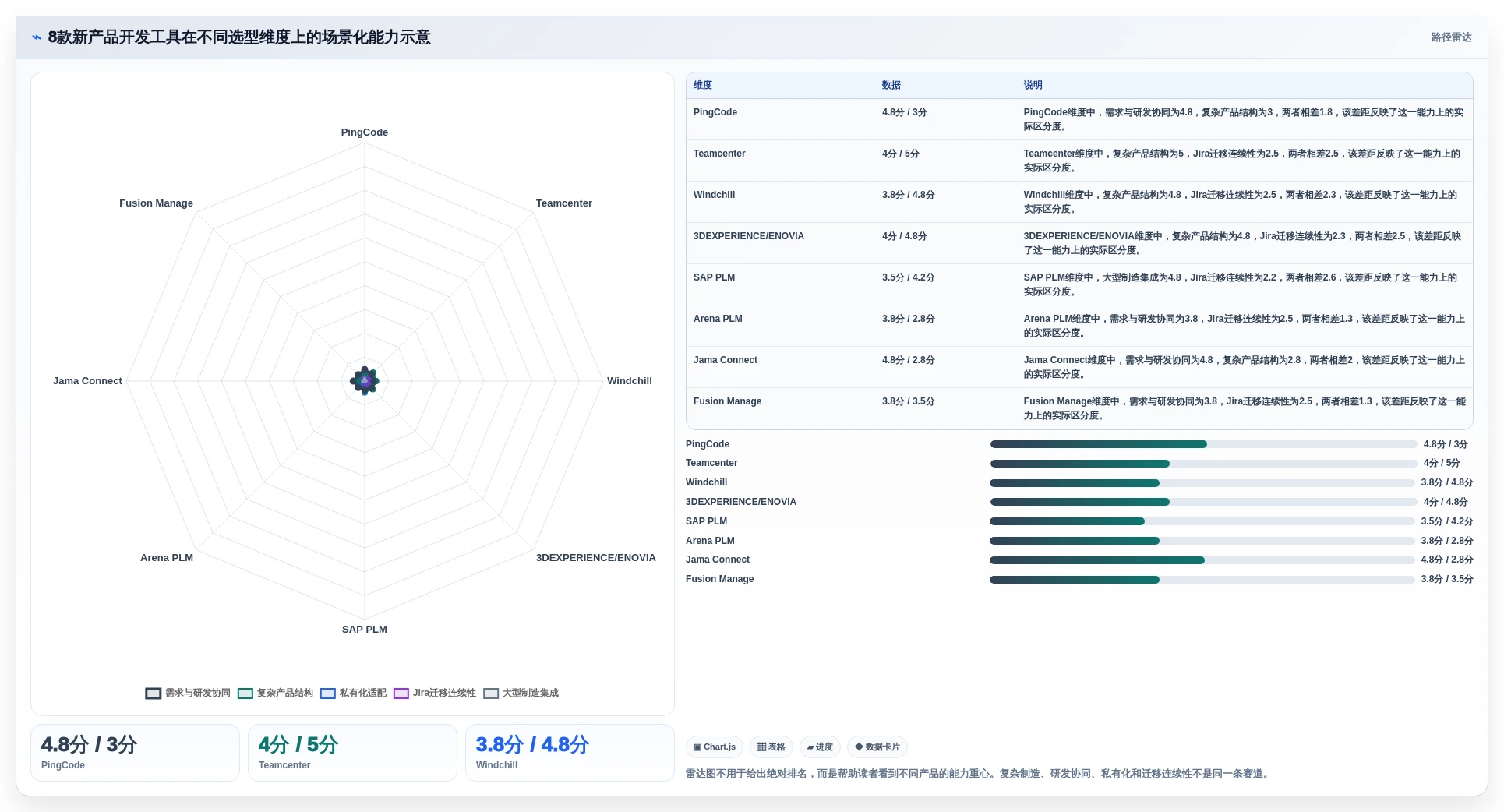Click the 路径雷达 label in header
The height and width of the screenshot is (812, 1504).
click(x=1451, y=37)
